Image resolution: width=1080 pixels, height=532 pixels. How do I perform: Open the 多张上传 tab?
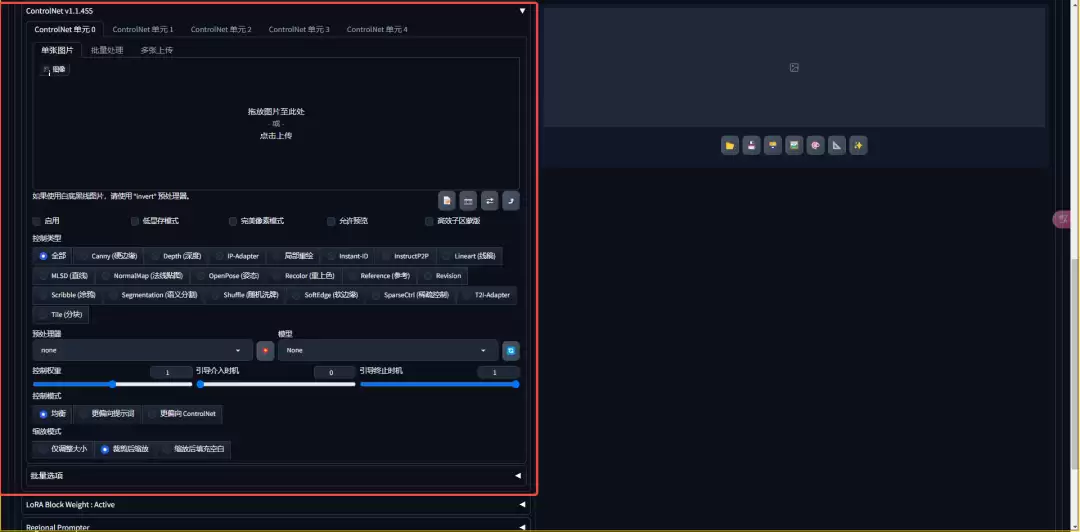point(156,50)
